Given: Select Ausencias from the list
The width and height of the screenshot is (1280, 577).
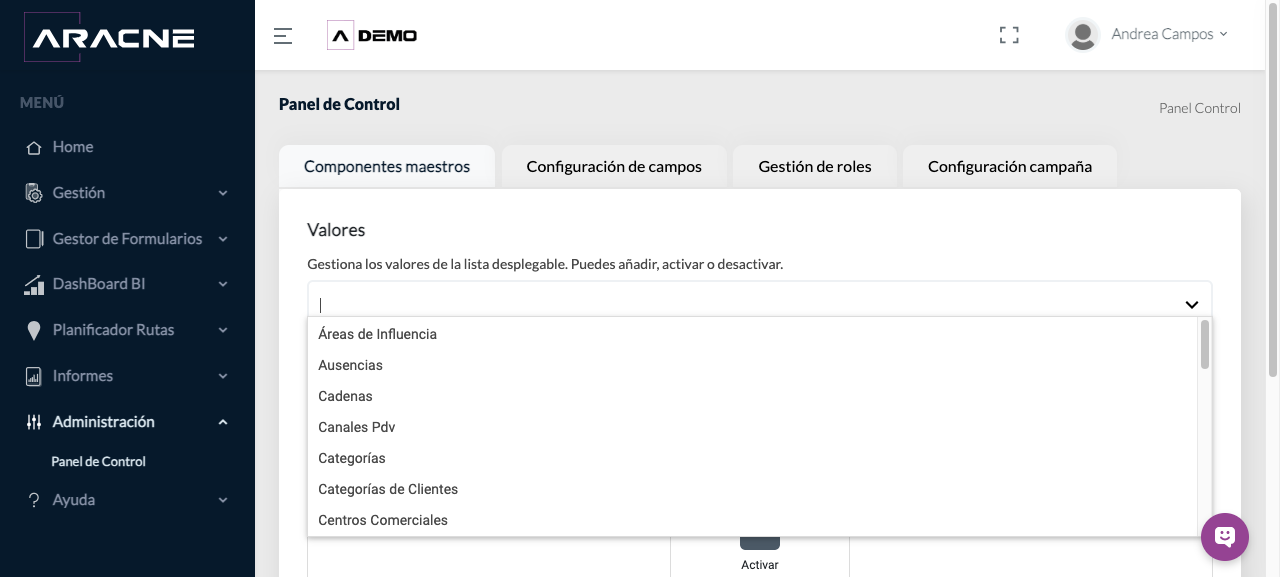Looking at the screenshot, I should (752, 365).
